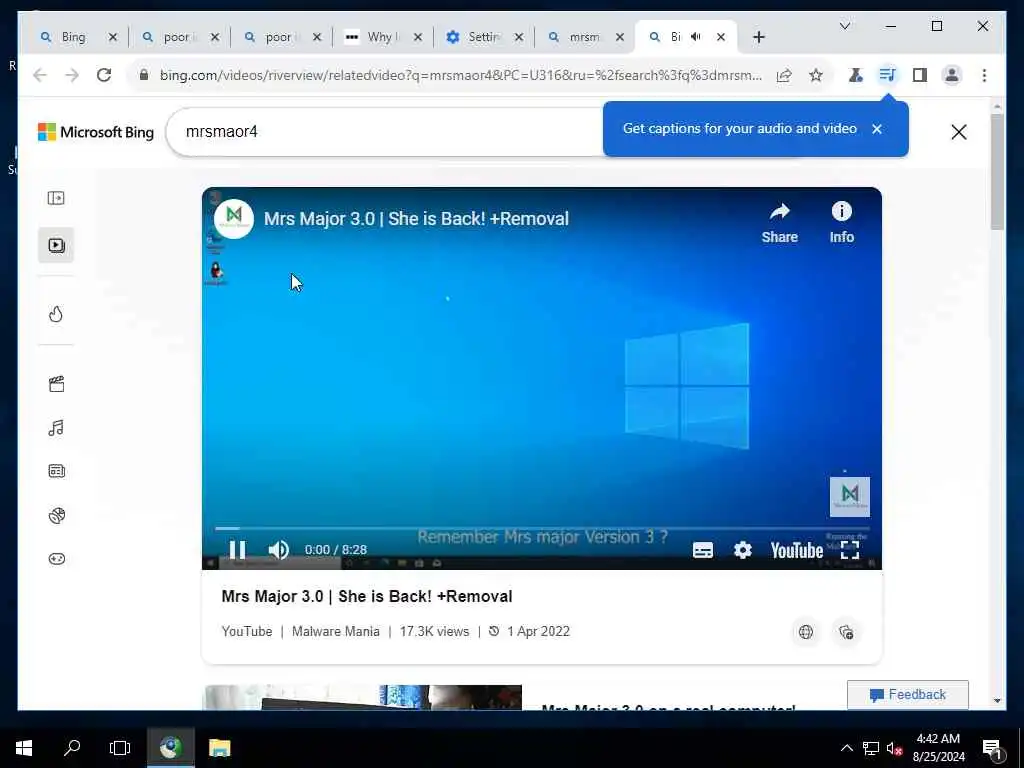Click the page vertical scrollbar thumb

[x=997, y=172]
